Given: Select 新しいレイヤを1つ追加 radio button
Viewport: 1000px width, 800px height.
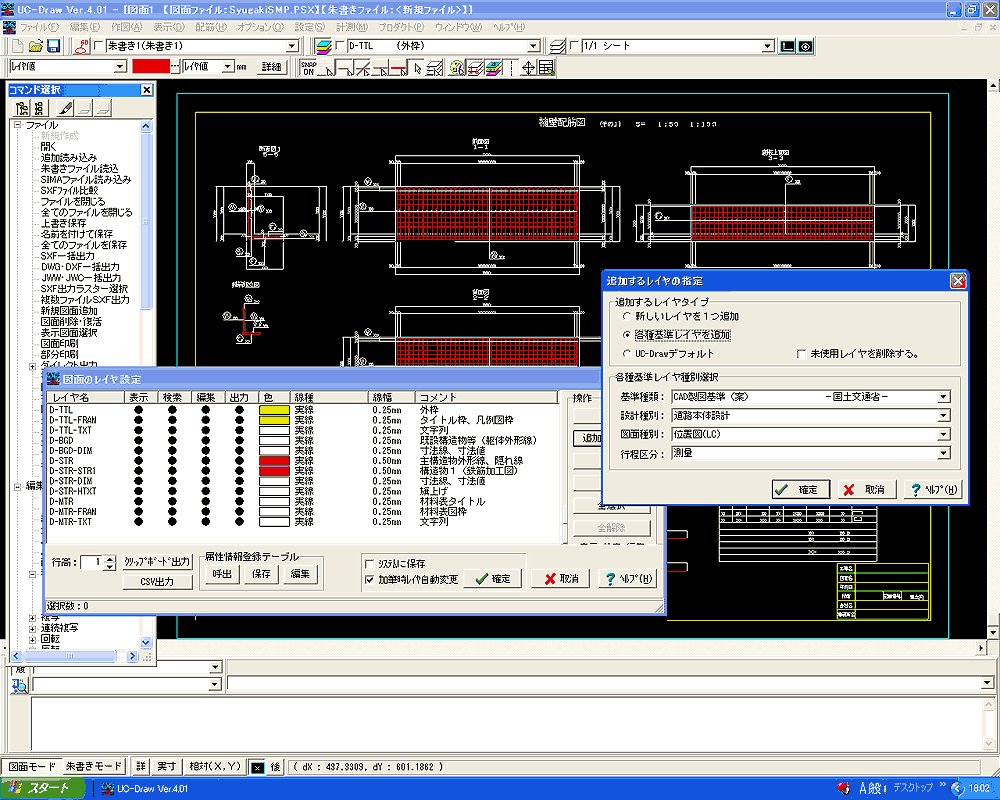Looking at the screenshot, I should 627,316.
